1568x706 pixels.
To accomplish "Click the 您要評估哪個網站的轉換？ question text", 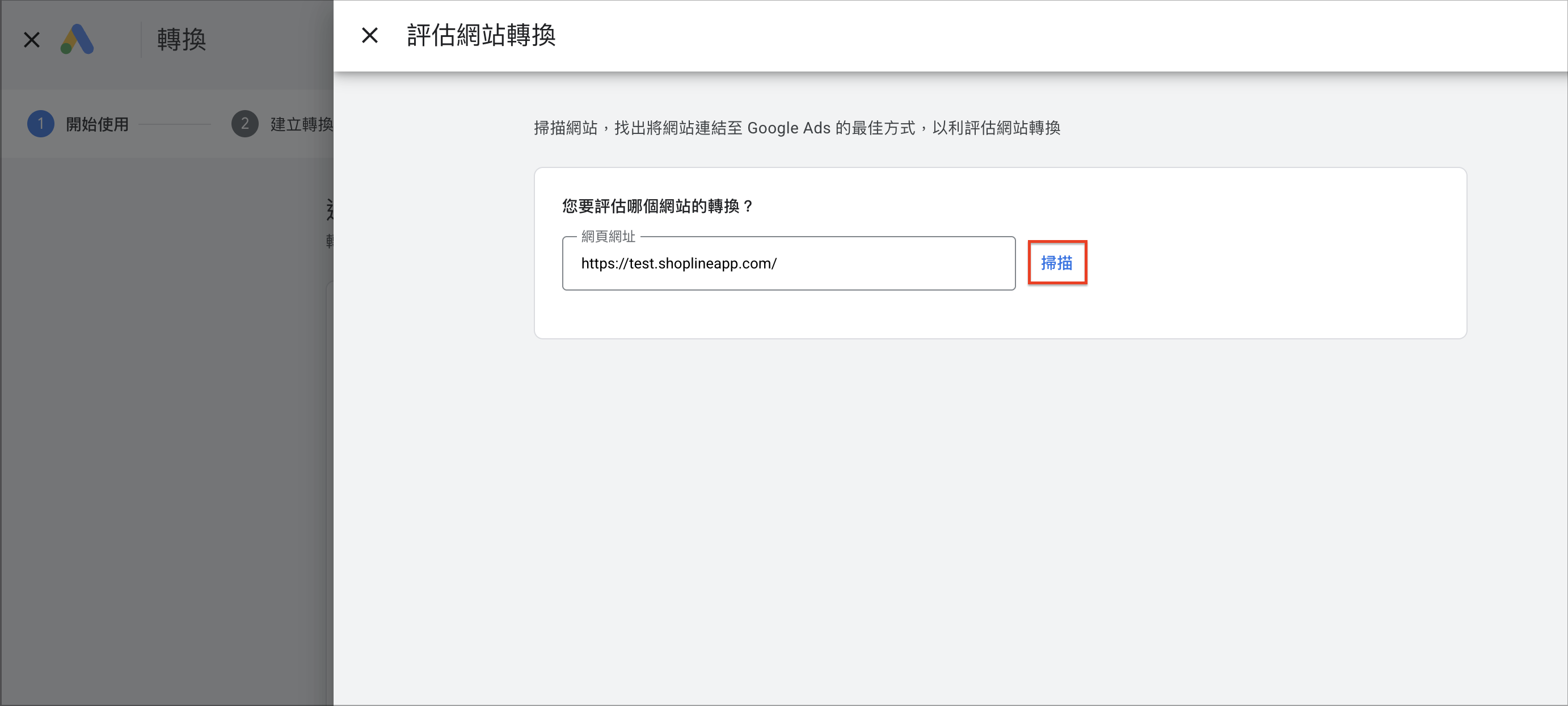I will pos(657,207).
